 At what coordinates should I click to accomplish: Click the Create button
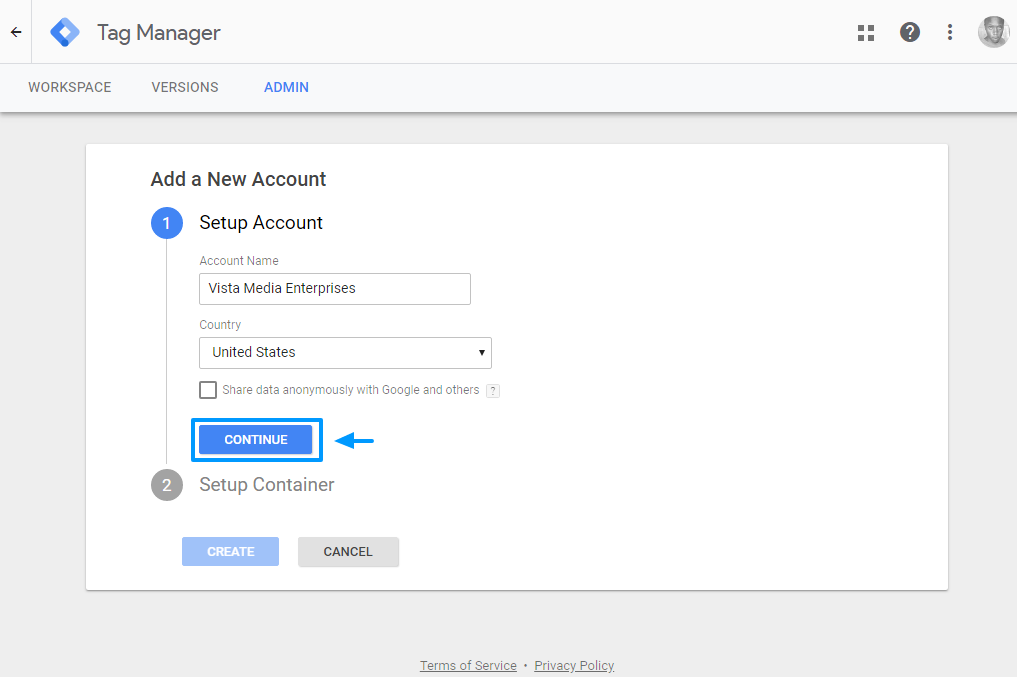pos(230,551)
